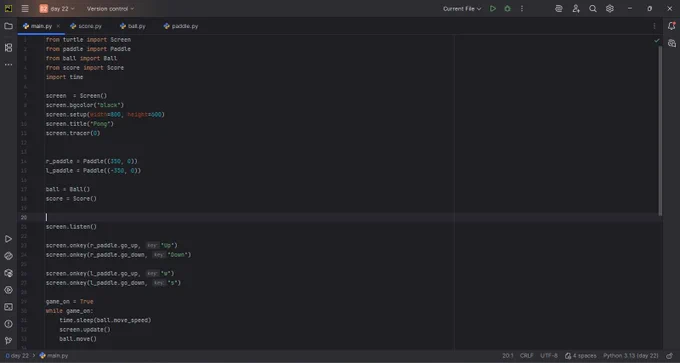Open the Current File run configuration dropdown
The image size is (680, 363).
click(x=462, y=9)
